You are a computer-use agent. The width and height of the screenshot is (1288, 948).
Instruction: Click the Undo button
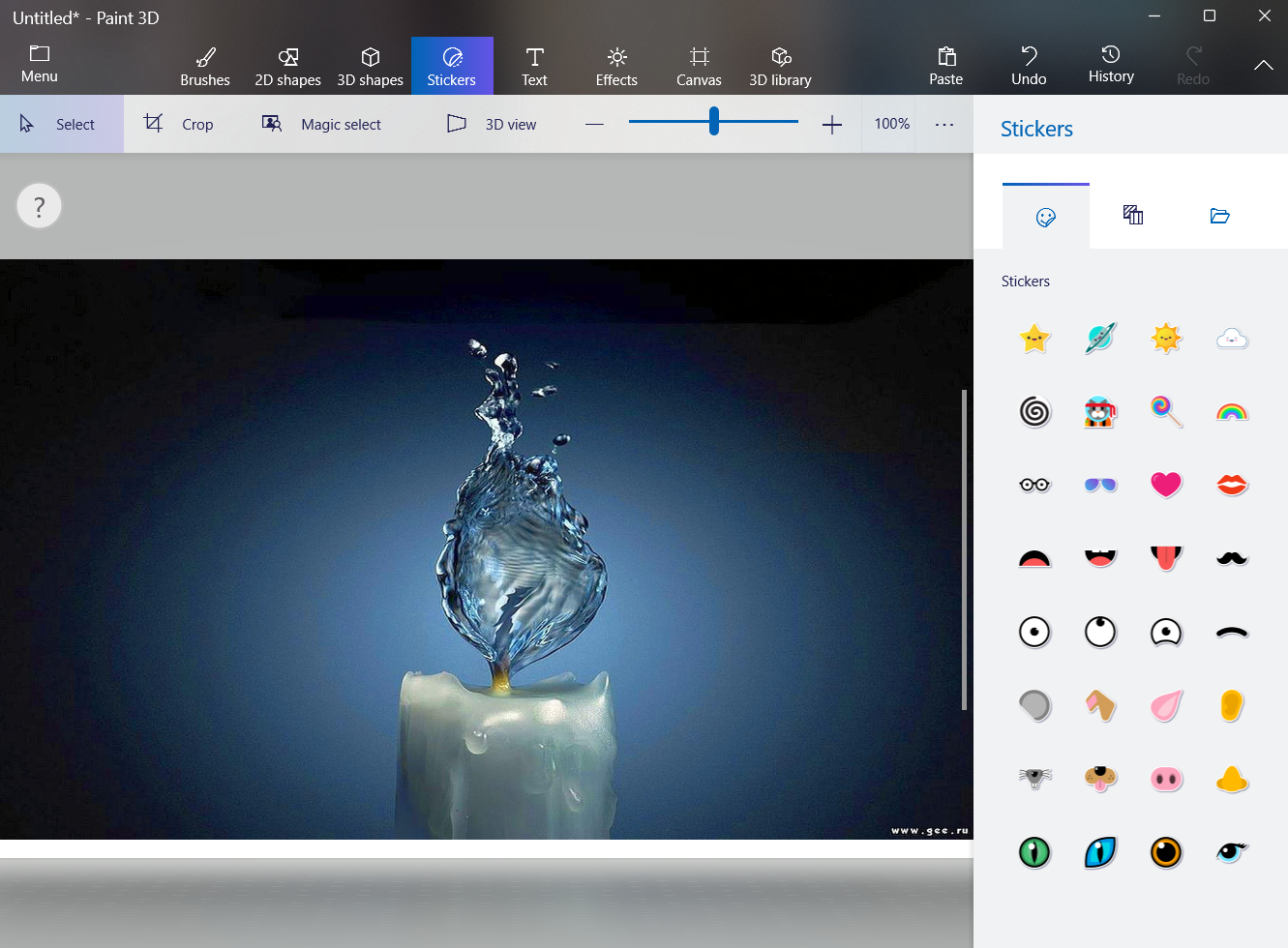1028,65
